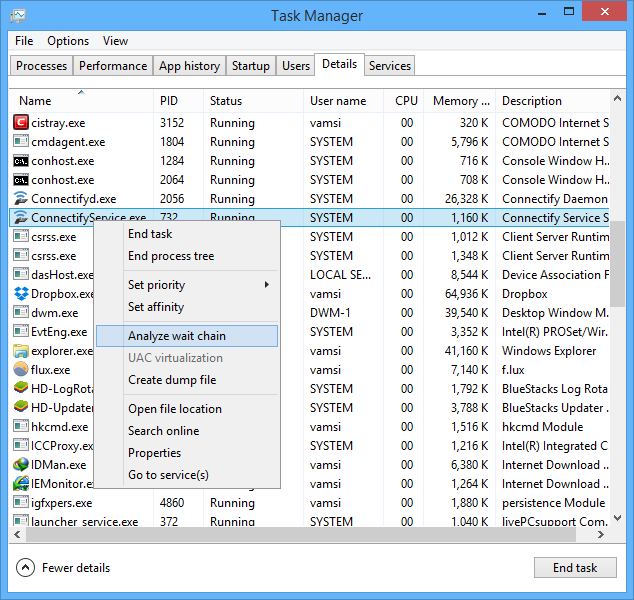Click the cistray.exe red COMODO icon
The image size is (634, 600).
click(x=21, y=122)
